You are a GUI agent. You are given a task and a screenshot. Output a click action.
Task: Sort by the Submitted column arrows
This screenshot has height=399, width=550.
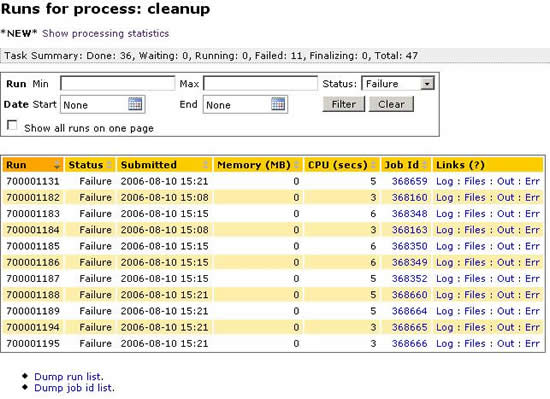tap(206, 165)
